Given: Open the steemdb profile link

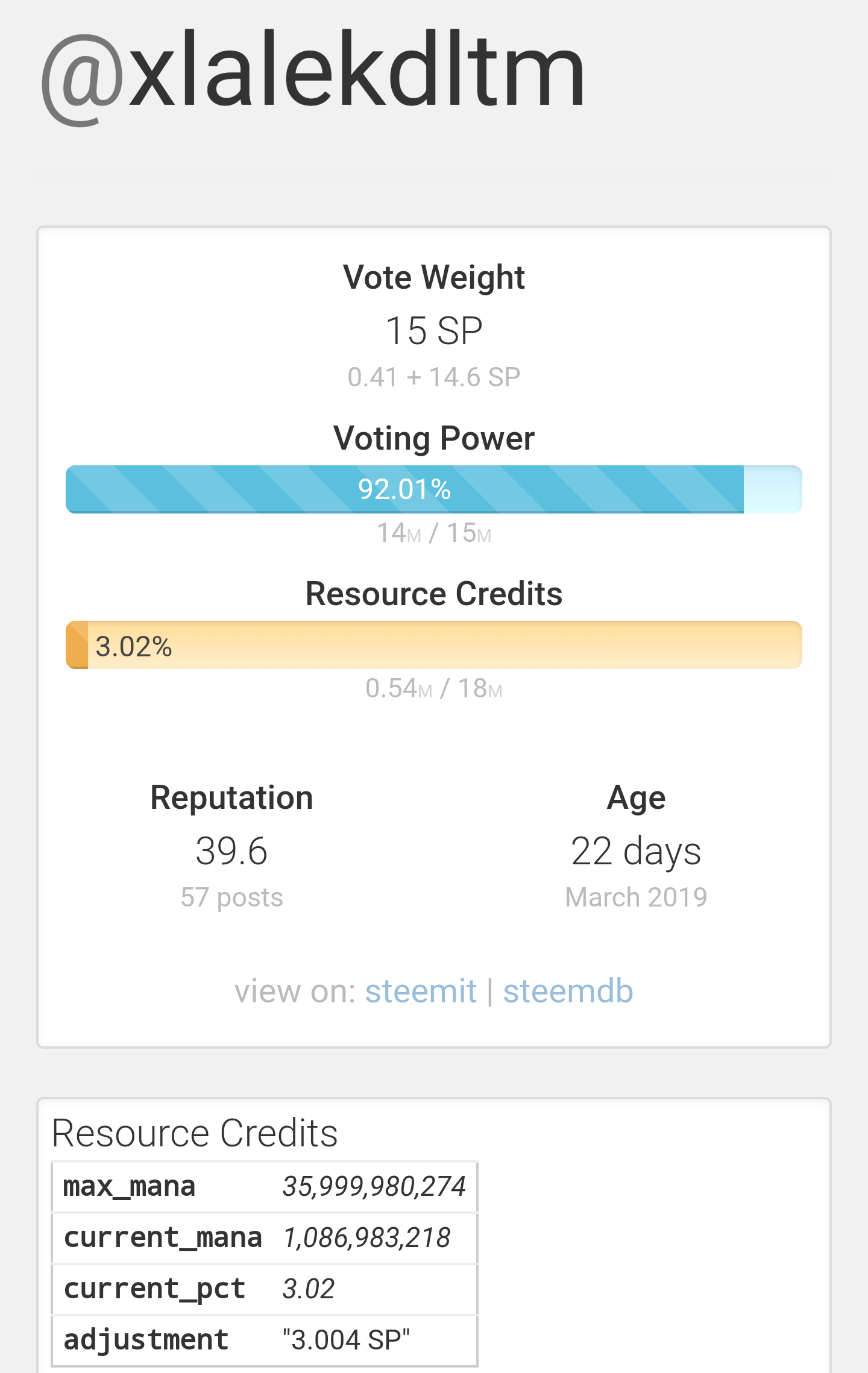Looking at the screenshot, I should [x=568, y=991].
